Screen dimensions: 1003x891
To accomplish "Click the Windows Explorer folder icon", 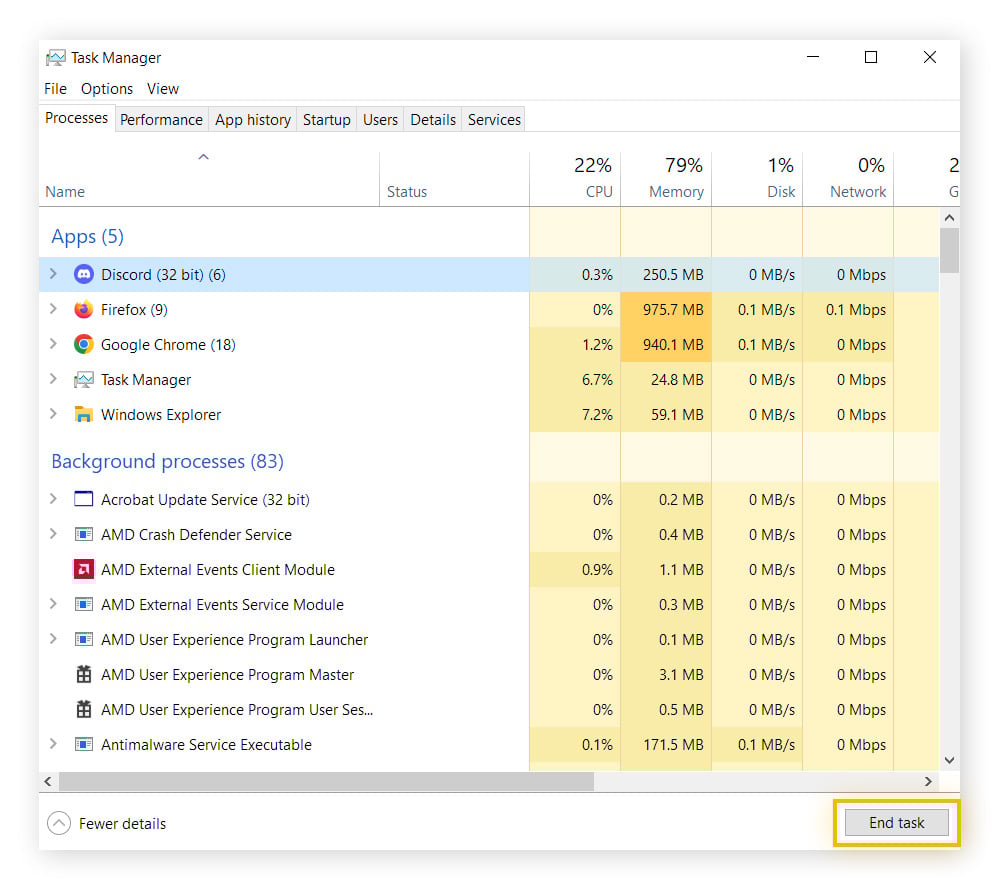I will [83, 414].
